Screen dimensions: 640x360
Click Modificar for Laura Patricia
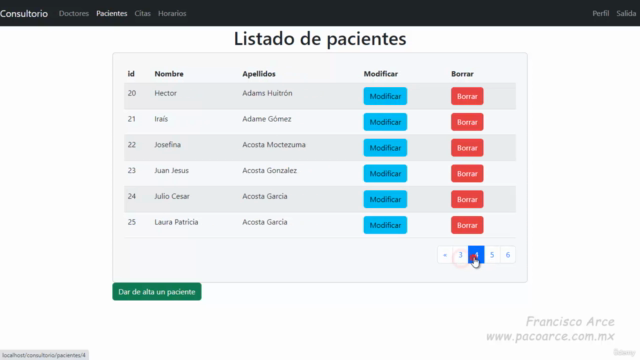(x=385, y=225)
